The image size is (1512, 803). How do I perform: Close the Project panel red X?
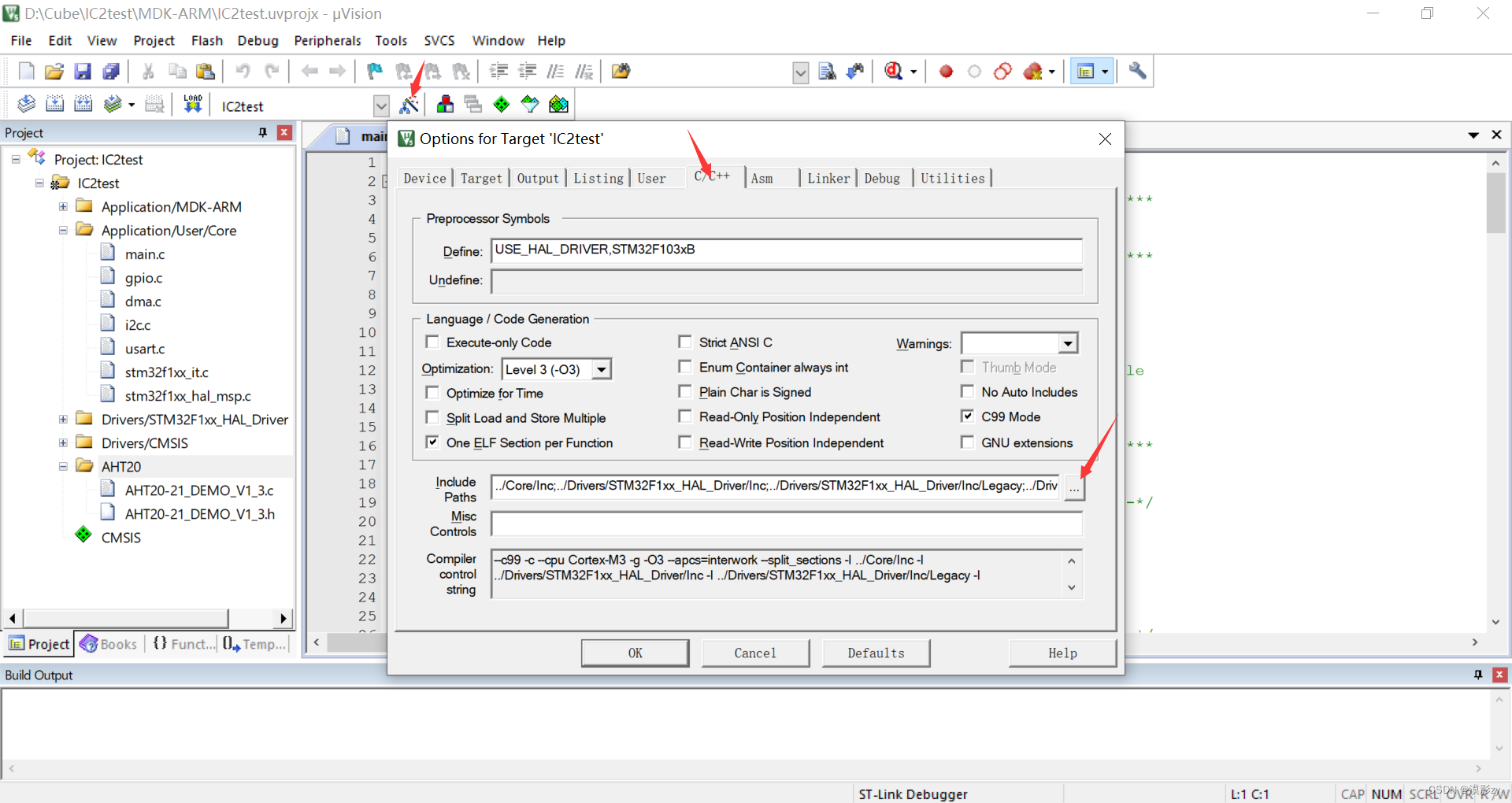pos(284,132)
